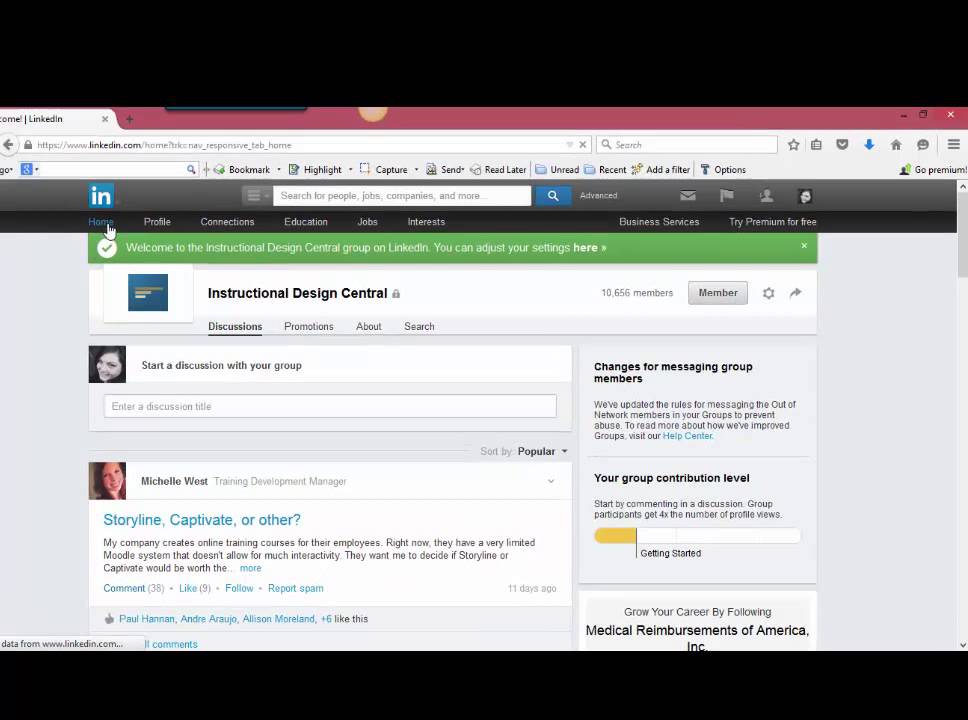Image resolution: width=968 pixels, height=720 pixels.
Task: Click the Firefox back arrow button
Action: pos(8,144)
